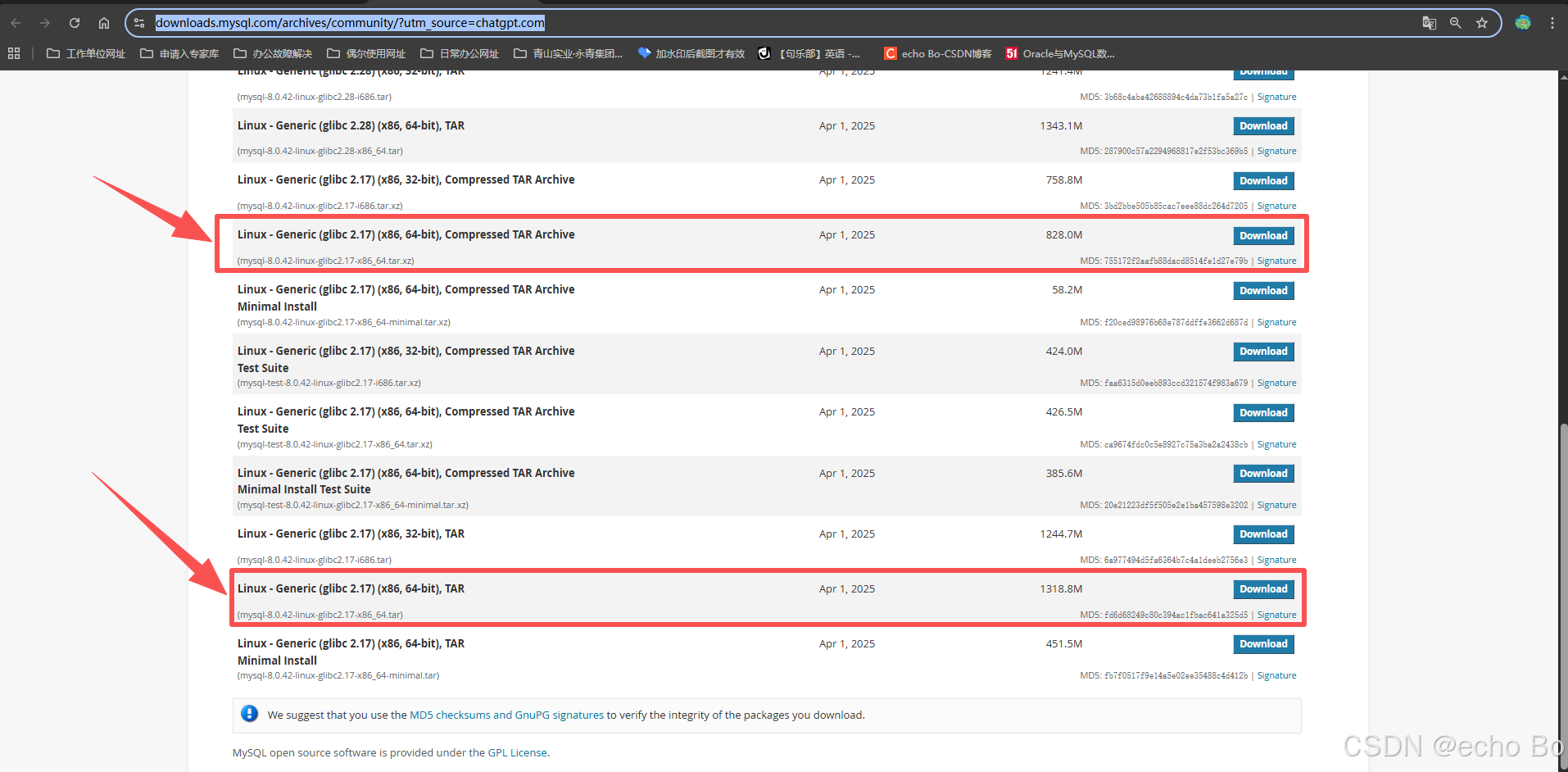Open the 日常办公网址 bookmark folder

(x=460, y=53)
